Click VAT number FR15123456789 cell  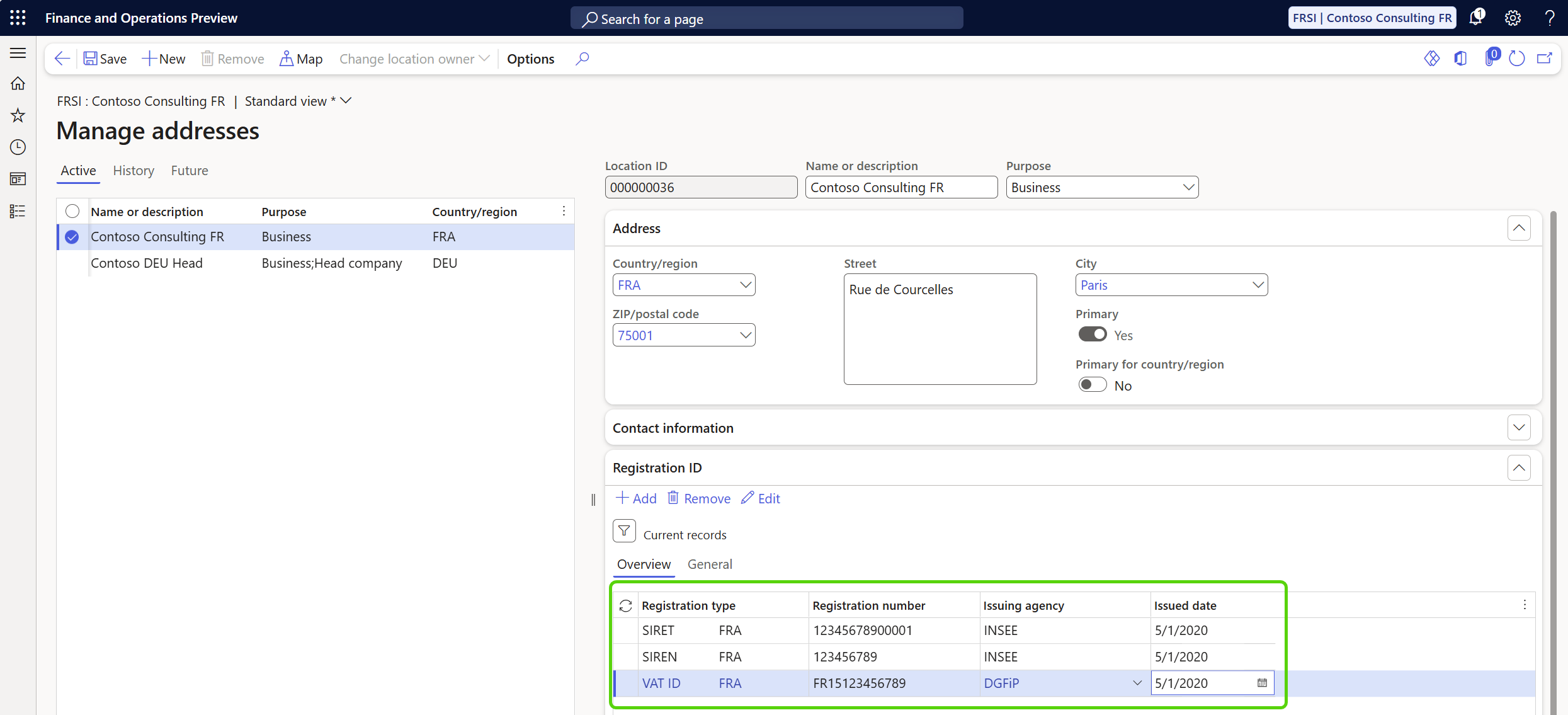tap(894, 684)
